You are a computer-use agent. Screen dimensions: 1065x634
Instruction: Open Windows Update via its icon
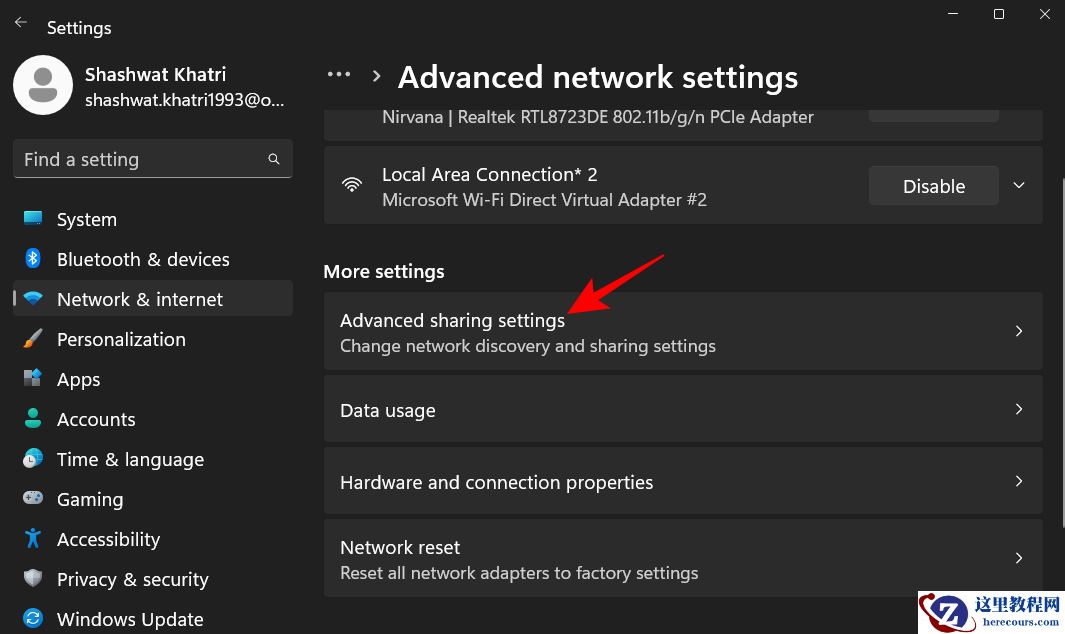35,619
